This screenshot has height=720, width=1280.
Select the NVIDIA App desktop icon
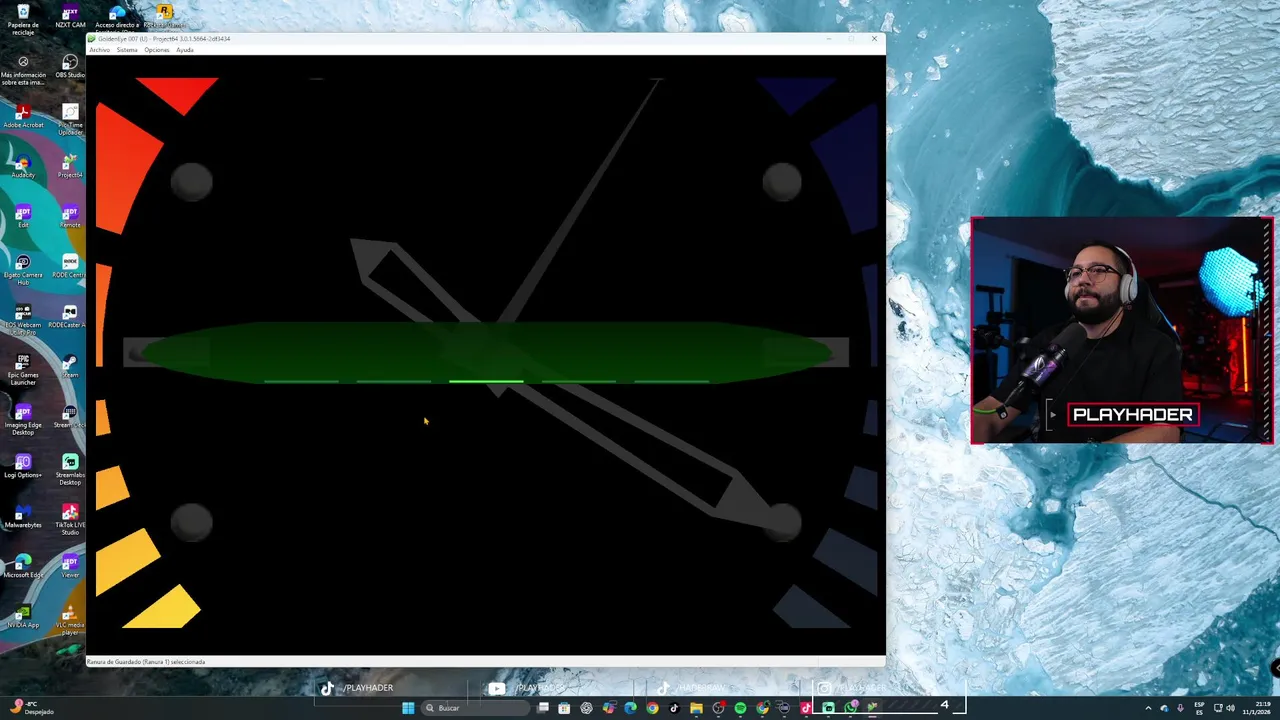(x=23, y=617)
